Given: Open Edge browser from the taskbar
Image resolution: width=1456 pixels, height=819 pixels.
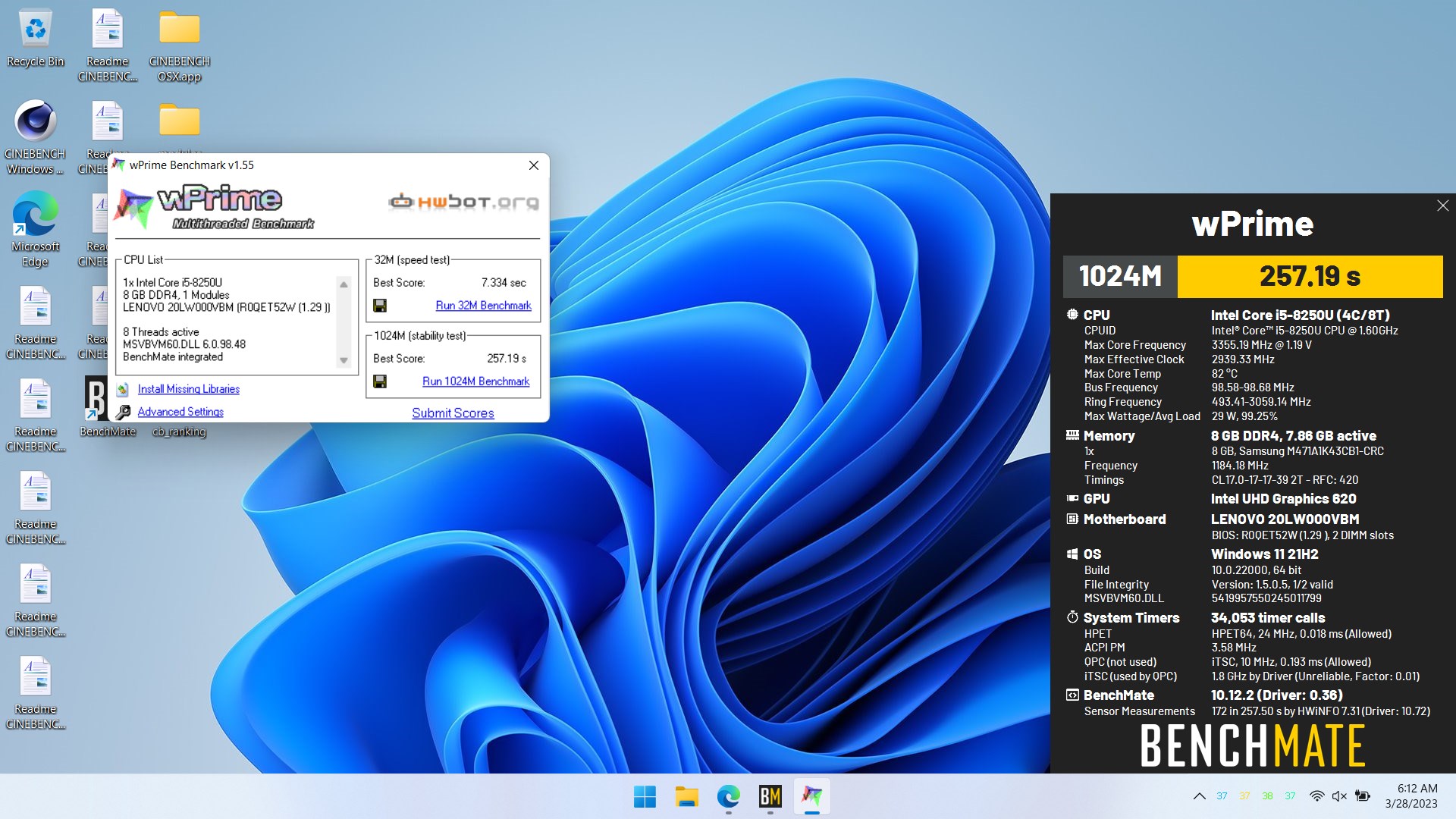Looking at the screenshot, I should [x=728, y=796].
